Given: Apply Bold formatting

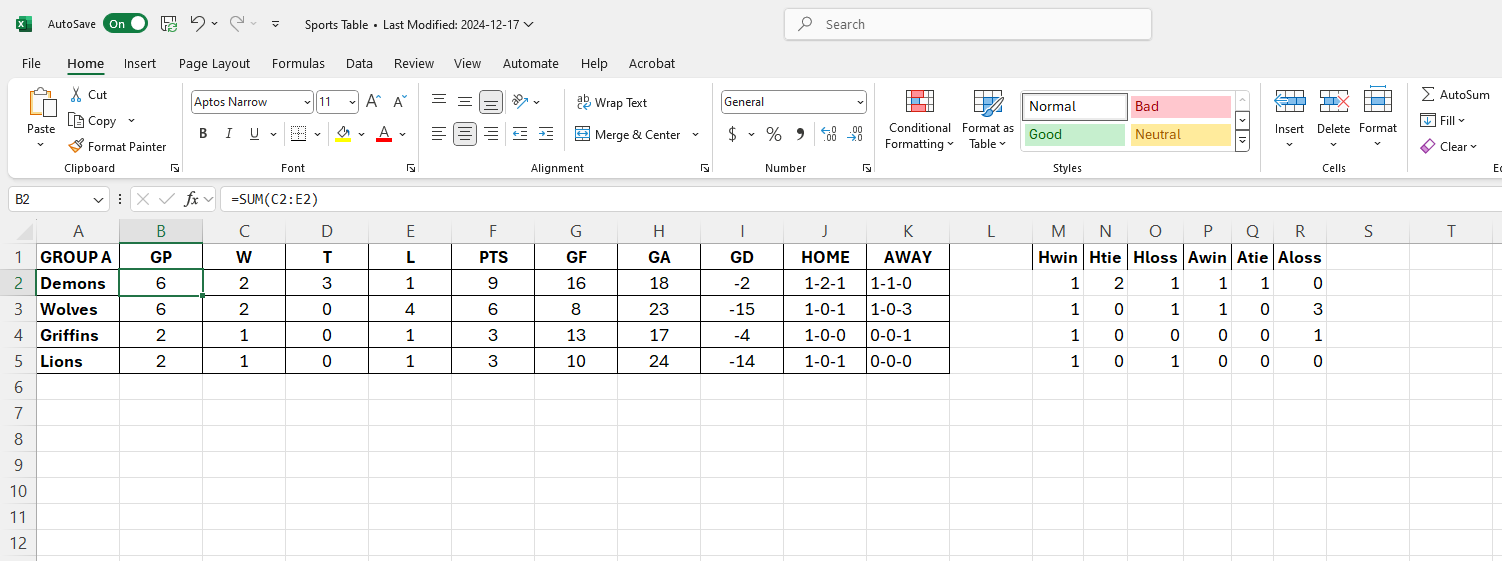Looking at the screenshot, I should 203,134.
